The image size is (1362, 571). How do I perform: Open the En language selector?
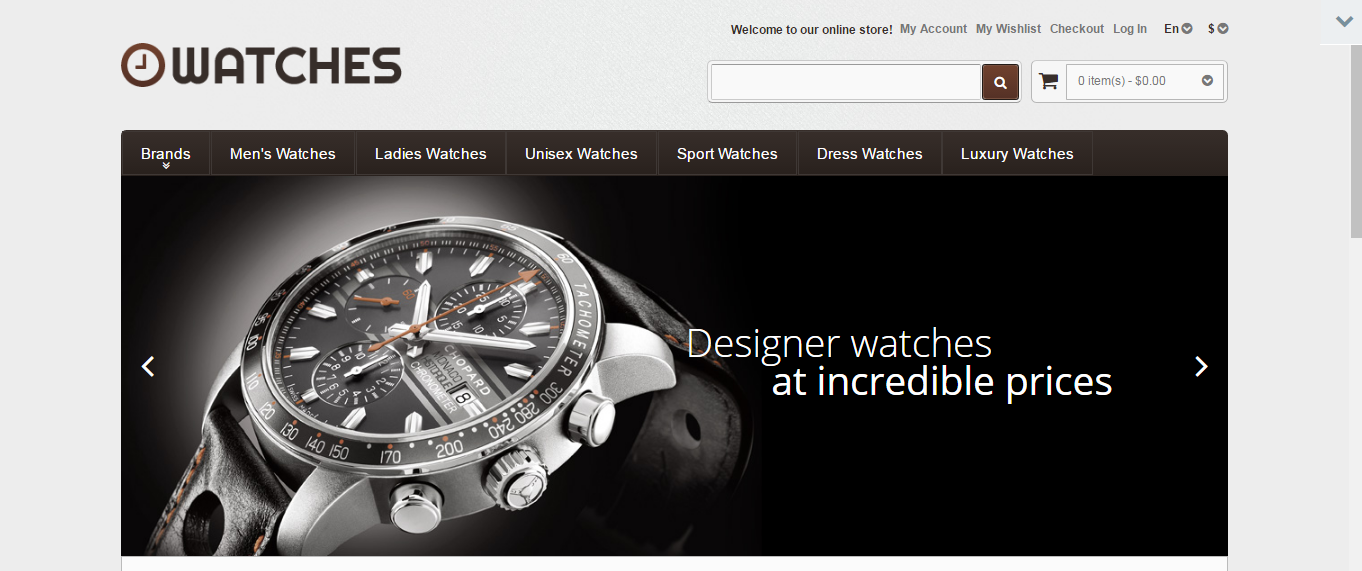click(x=1178, y=29)
